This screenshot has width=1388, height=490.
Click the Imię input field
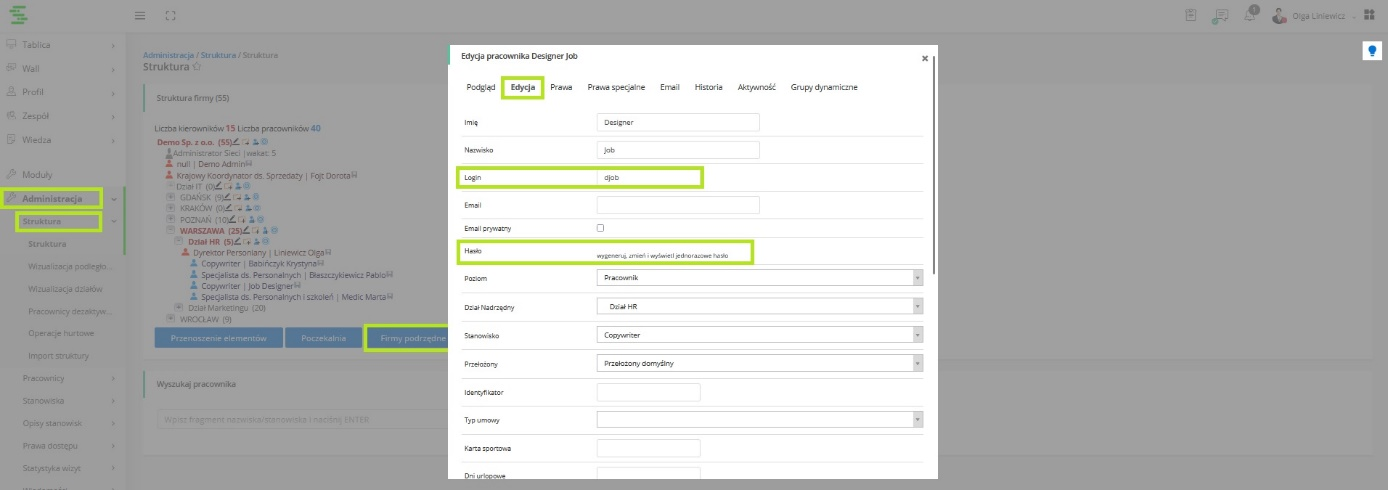[678, 122]
